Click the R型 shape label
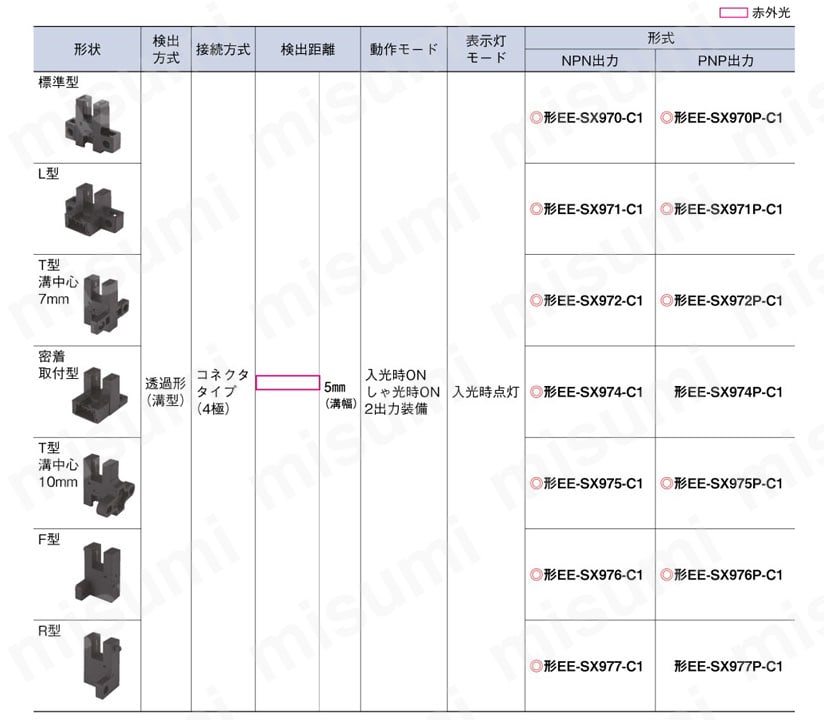824x720 pixels. (x=49, y=631)
